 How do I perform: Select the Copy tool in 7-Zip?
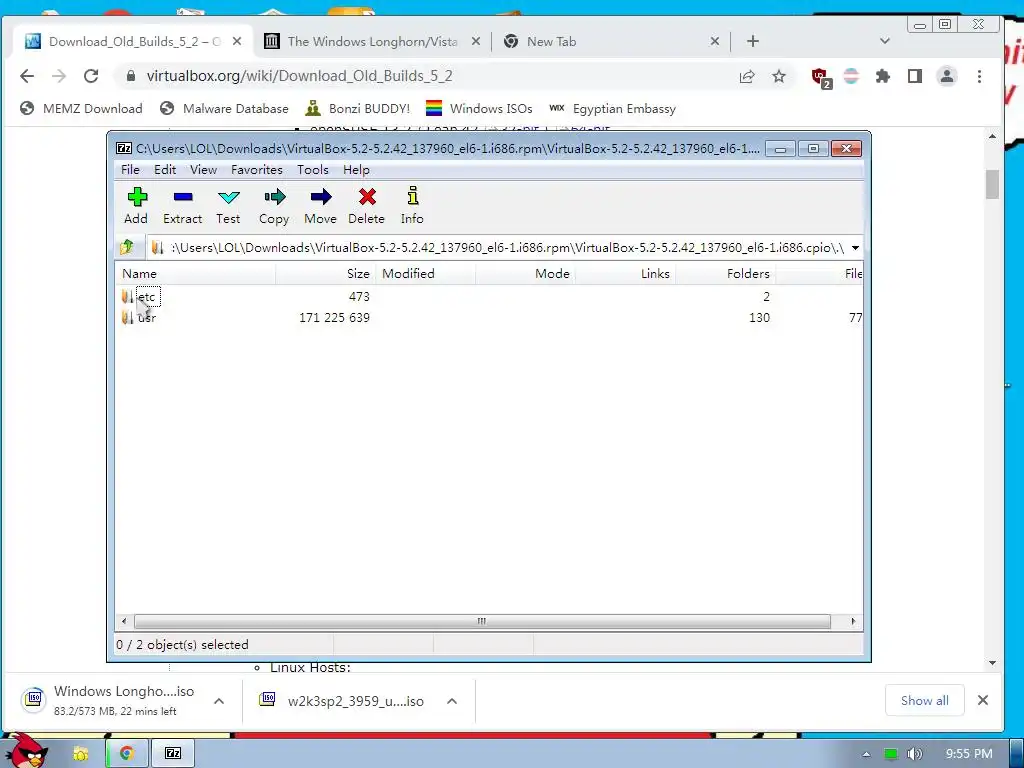click(x=274, y=206)
